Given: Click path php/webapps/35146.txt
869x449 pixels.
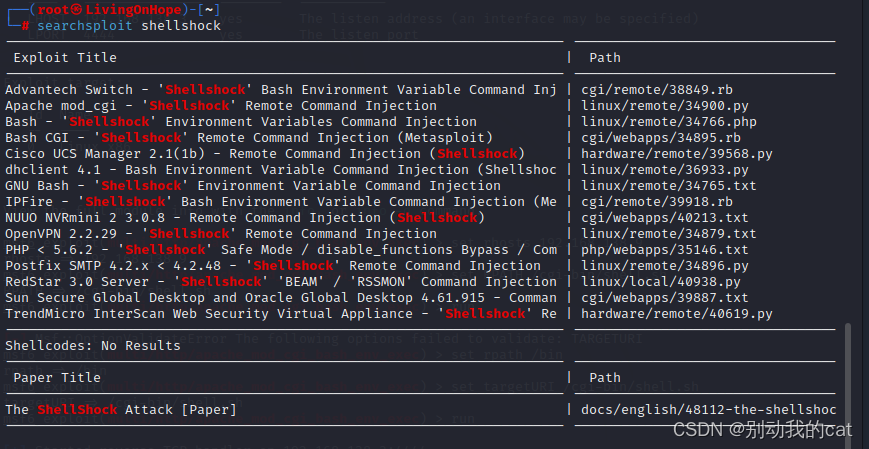Looking at the screenshot, I should (664, 250).
